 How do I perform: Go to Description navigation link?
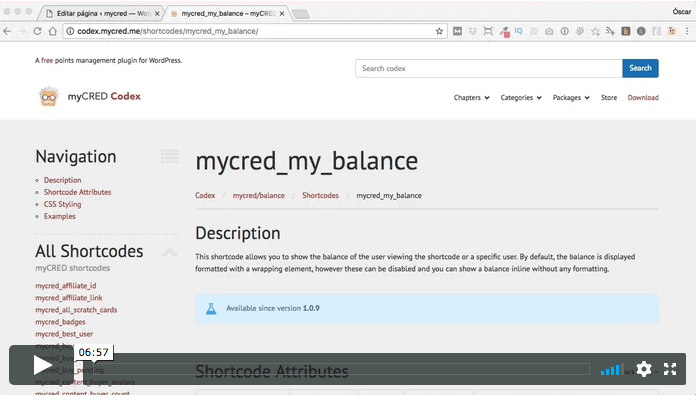(x=62, y=180)
